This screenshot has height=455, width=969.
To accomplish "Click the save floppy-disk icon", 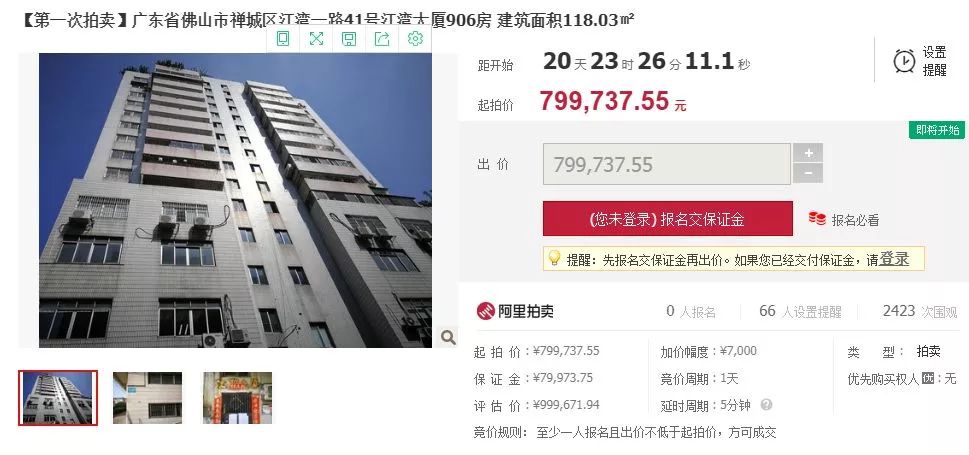I will (x=349, y=39).
